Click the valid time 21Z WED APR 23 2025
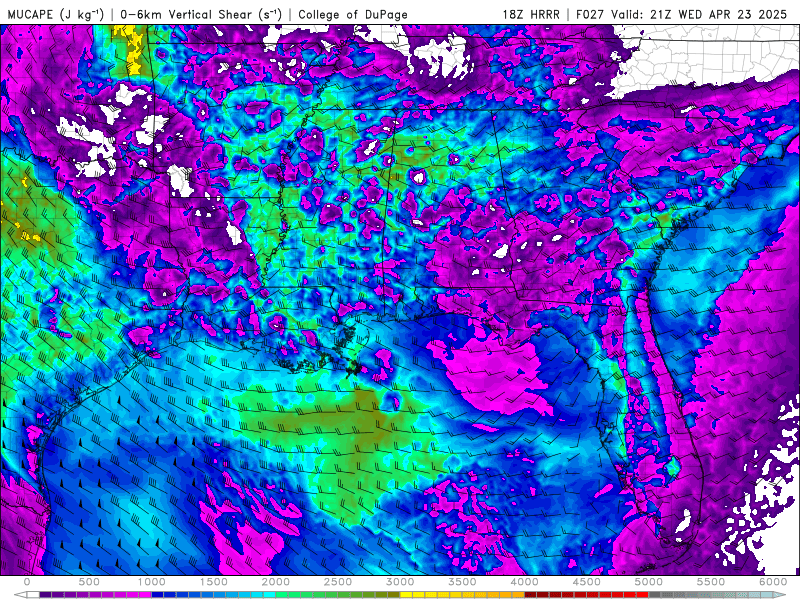 718,14
